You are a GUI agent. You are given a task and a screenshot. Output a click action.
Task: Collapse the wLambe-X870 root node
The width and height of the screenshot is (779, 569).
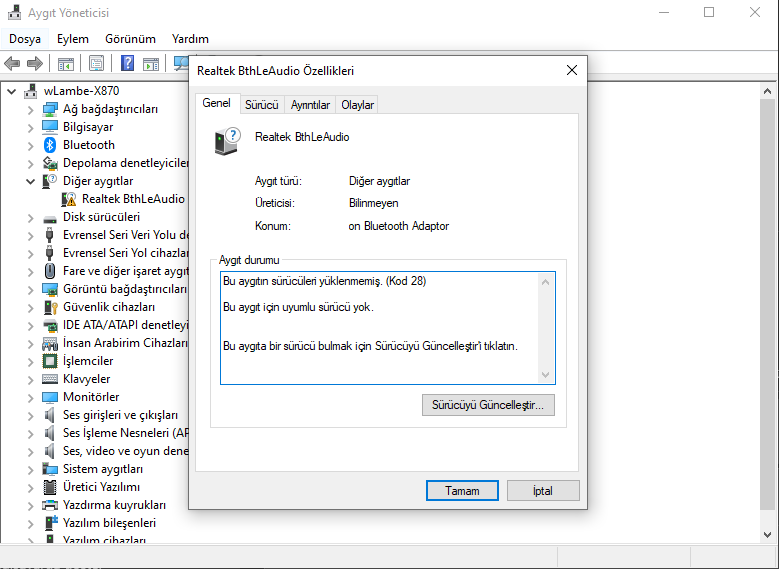[12, 91]
